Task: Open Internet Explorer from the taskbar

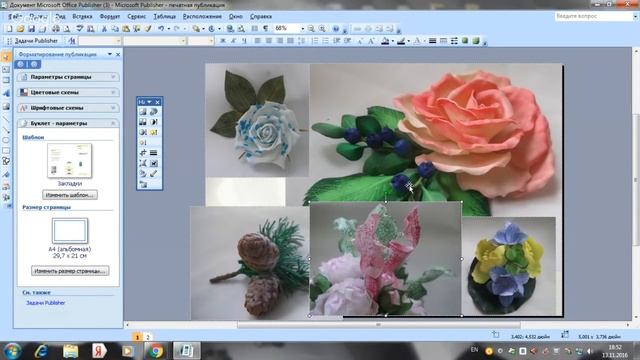Action: pyautogui.click(x=41, y=351)
